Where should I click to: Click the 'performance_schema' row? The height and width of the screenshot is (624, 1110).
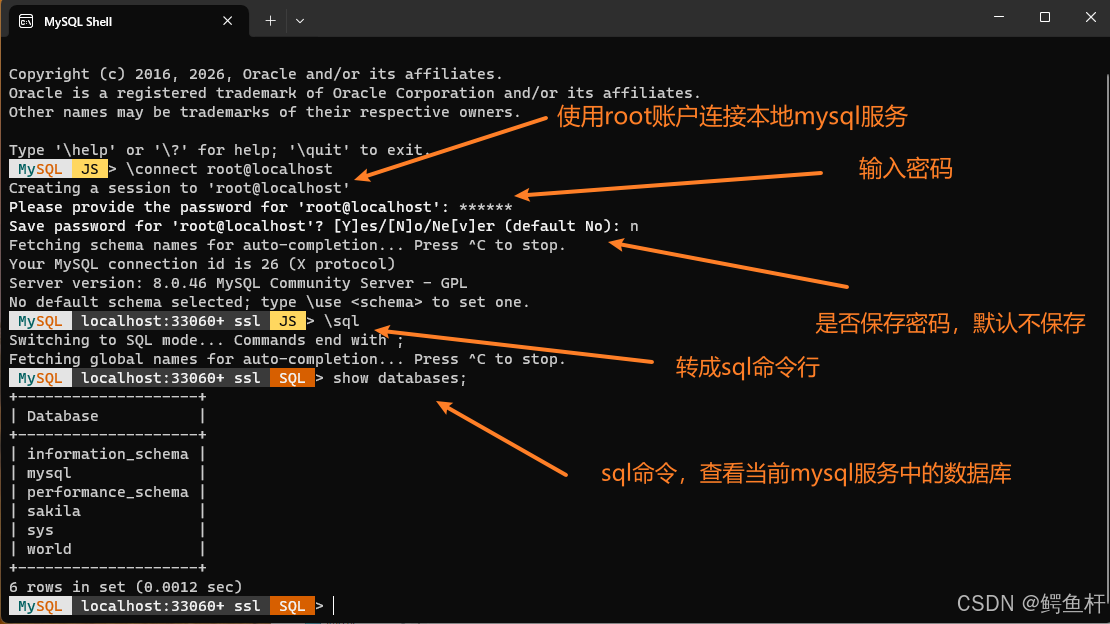tap(108, 492)
